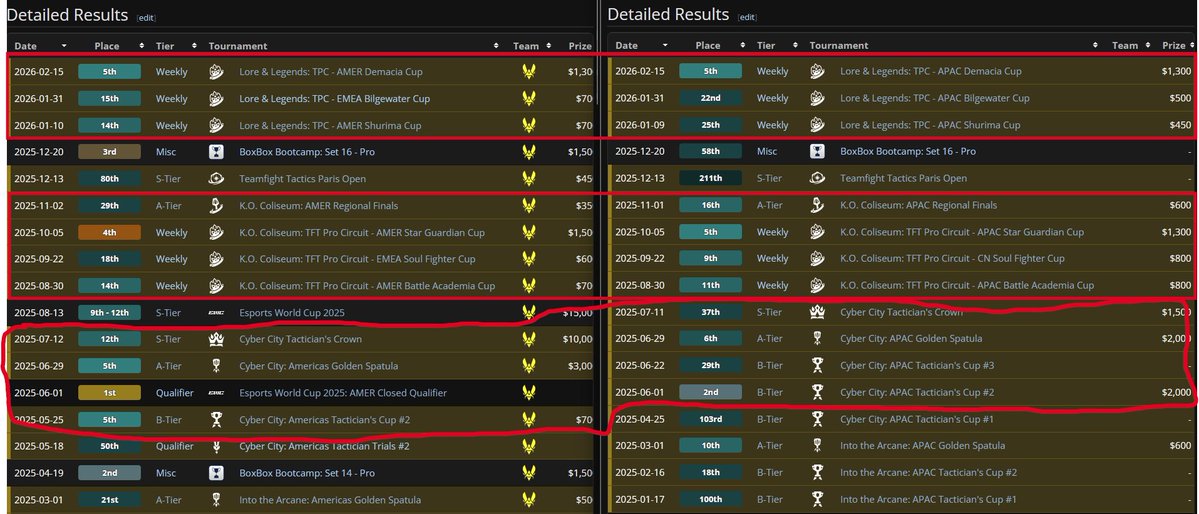Viewport: 1199px width, 514px height.
Task: Click the icon beside Cyber City: Americas Tactician Trials #2
Action: click(x=216, y=446)
